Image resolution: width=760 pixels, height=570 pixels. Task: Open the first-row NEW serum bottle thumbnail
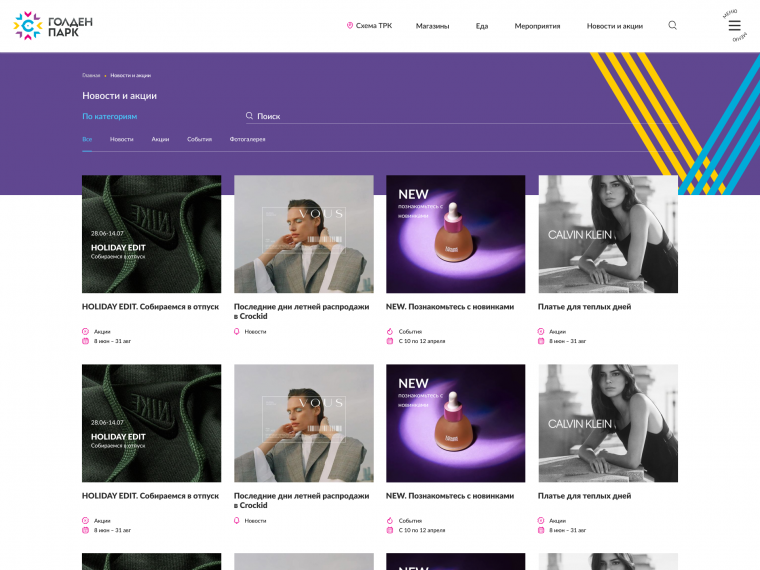pos(456,234)
